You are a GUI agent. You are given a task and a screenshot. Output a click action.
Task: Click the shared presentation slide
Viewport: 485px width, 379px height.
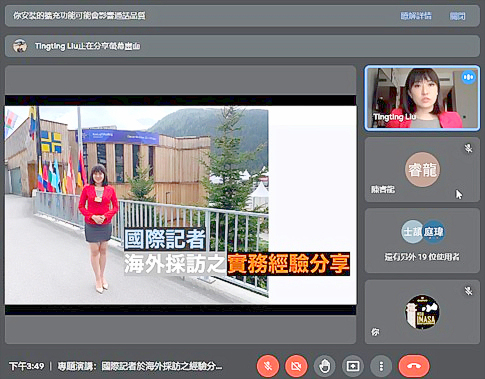coord(180,205)
